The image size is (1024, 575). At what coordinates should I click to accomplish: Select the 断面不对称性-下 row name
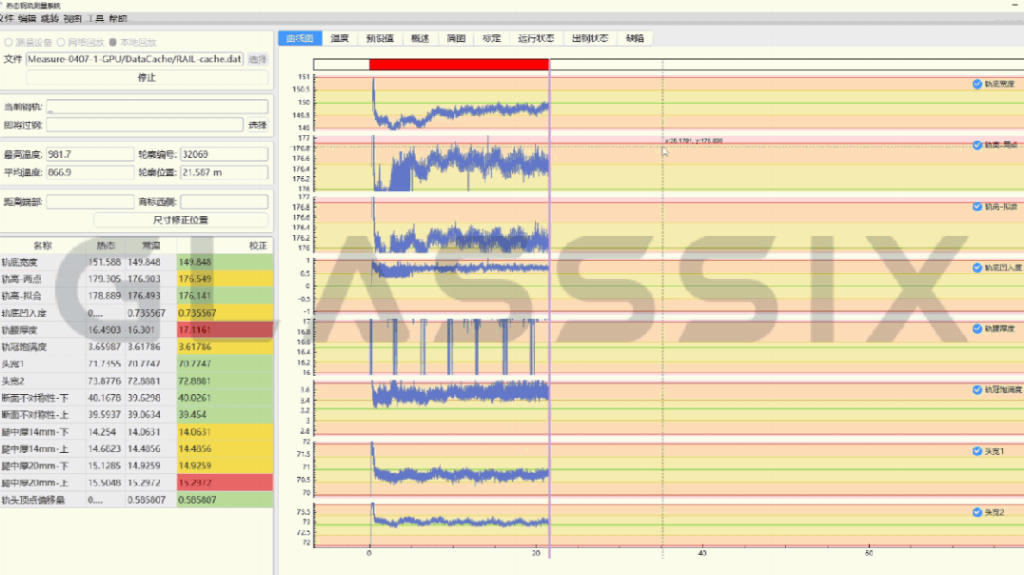pos(35,398)
